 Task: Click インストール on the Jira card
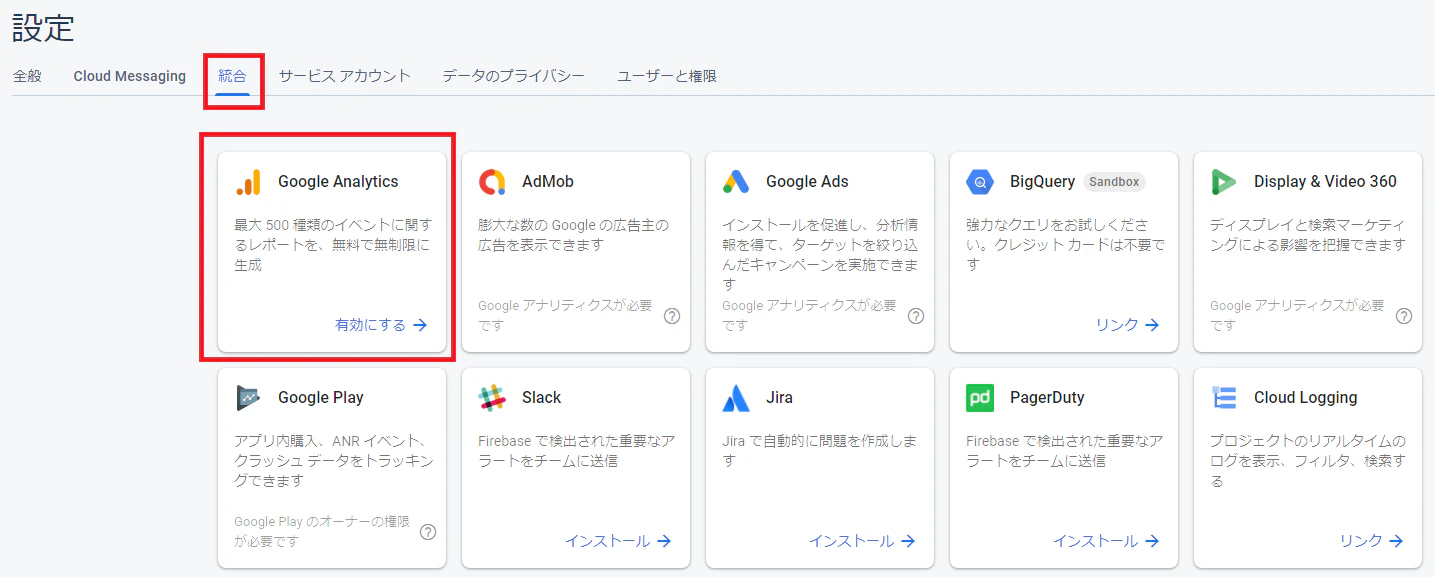pos(862,541)
